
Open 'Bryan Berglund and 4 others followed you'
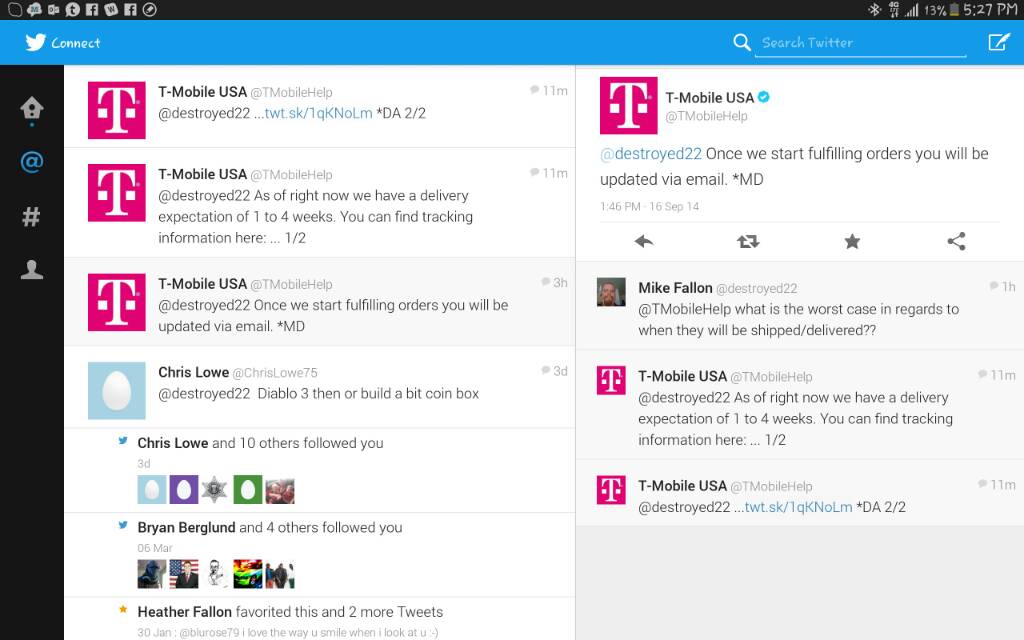(319, 555)
